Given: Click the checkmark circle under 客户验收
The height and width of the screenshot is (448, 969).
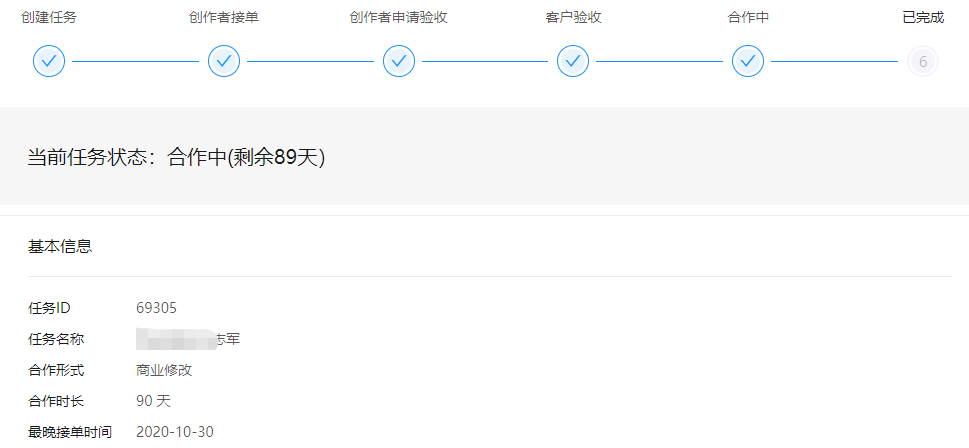Looking at the screenshot, I should coord(573,61).
